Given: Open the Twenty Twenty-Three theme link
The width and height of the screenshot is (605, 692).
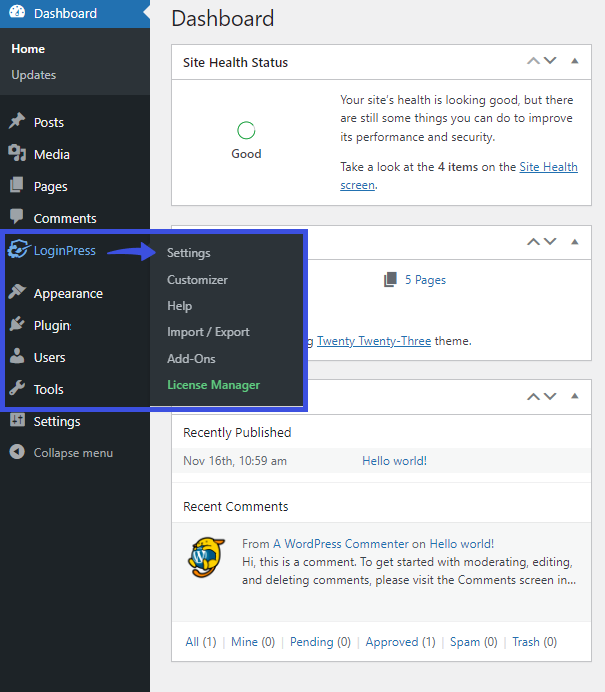Looking at the screenshot, I should (x=374, y=341).
